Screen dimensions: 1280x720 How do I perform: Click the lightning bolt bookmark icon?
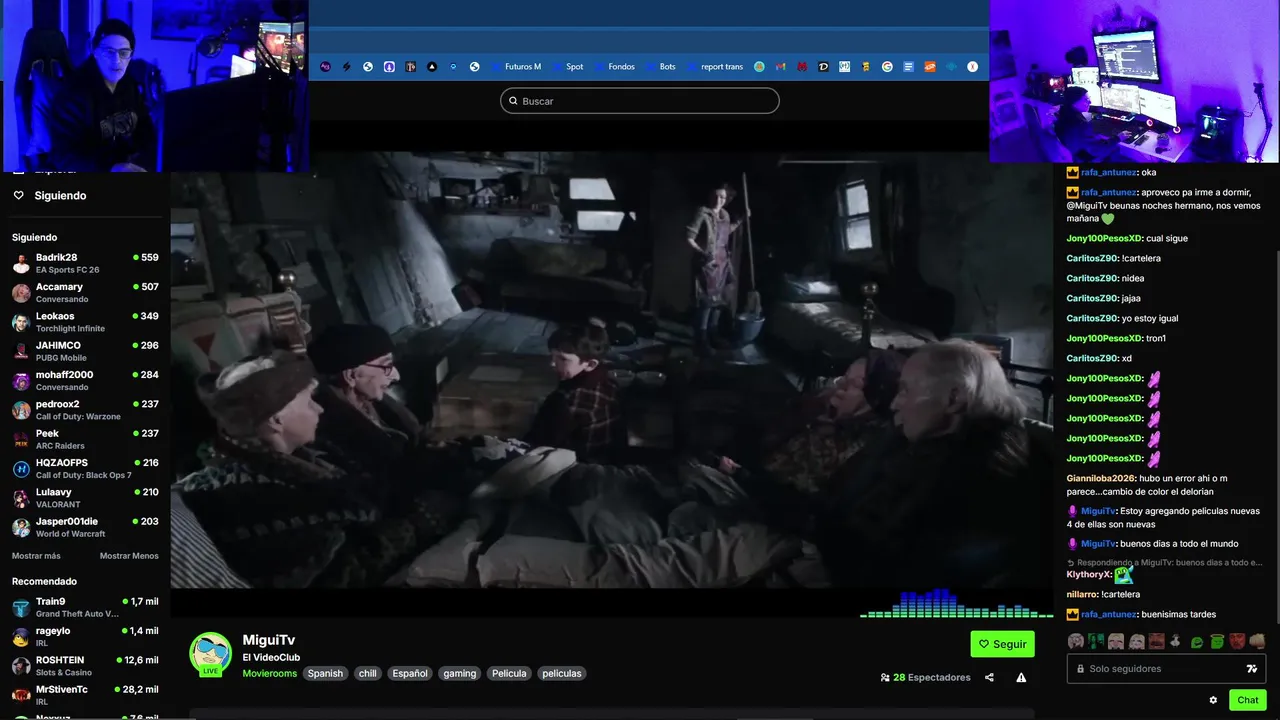tap(347, 67)
